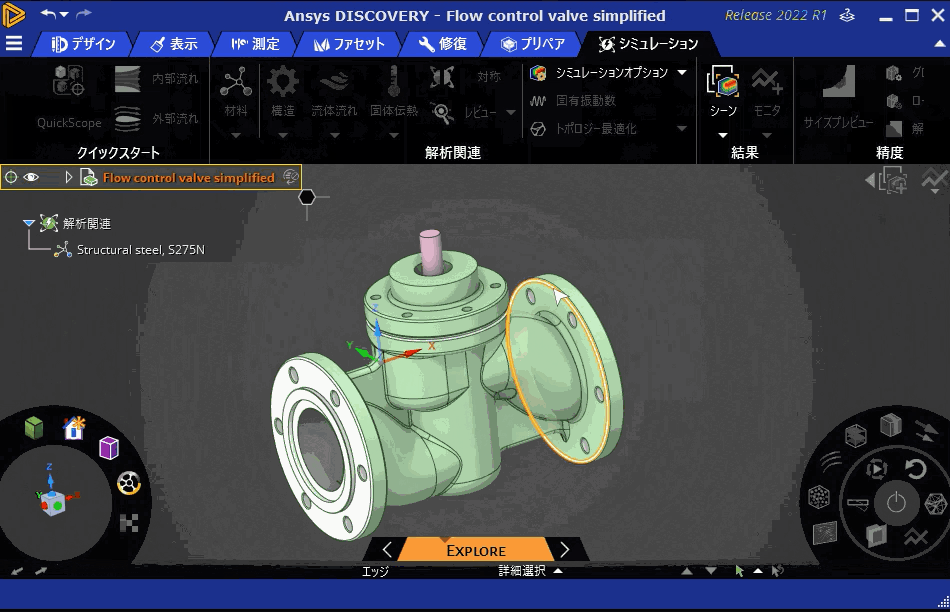Click the view orientation triad cube
The width and height of the screenshot is (950, 612).
[x=53, y=504]
